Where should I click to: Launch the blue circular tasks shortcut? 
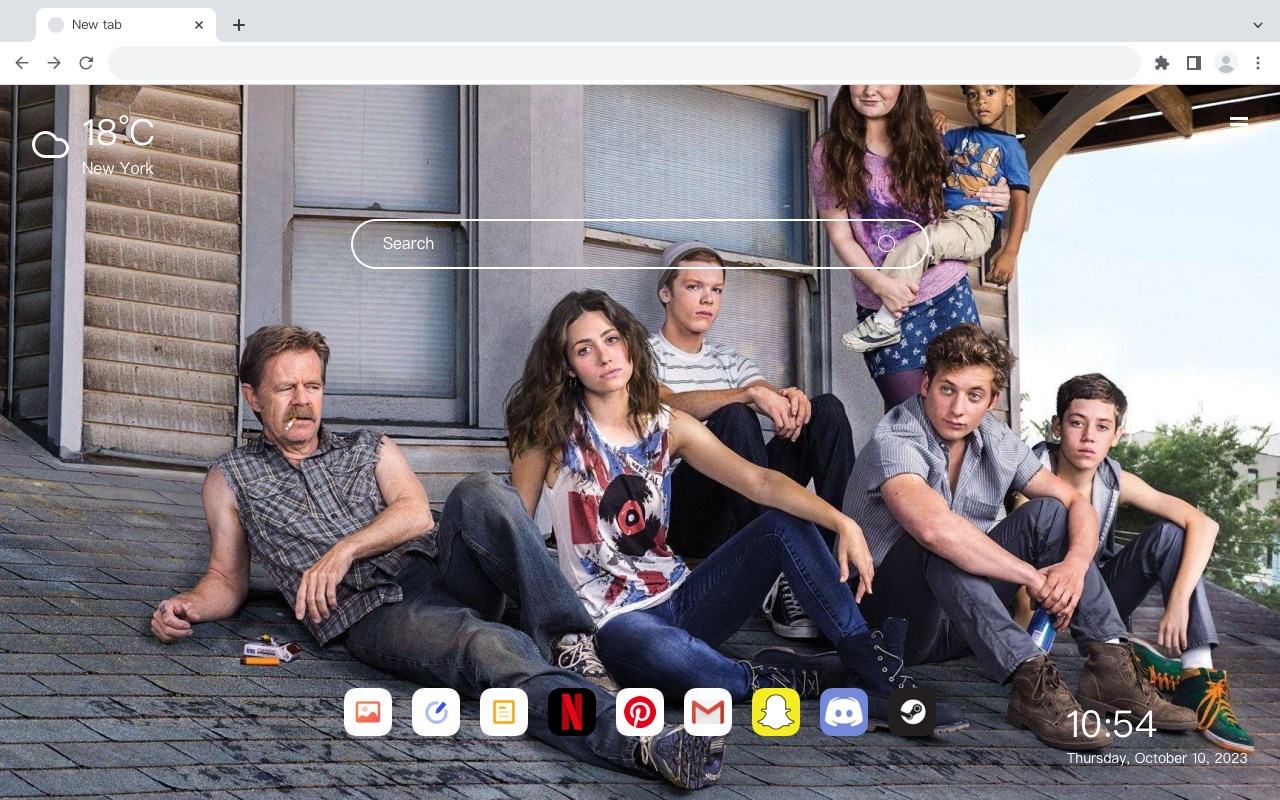click(x=436, y=712)
